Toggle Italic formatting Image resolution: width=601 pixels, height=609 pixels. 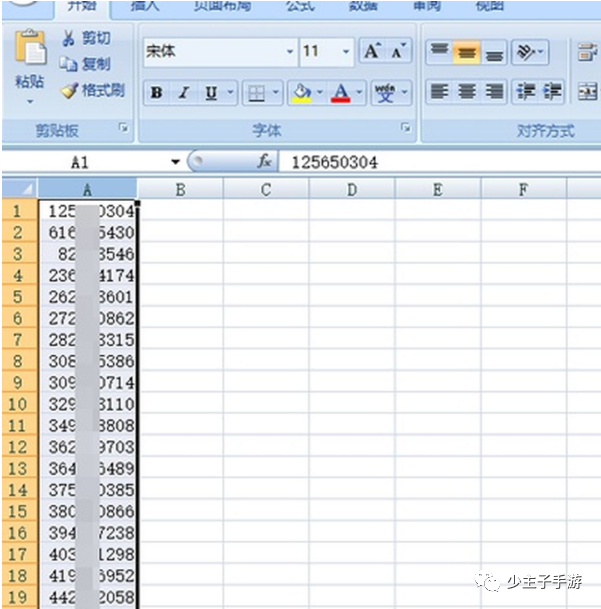[184, 93]
